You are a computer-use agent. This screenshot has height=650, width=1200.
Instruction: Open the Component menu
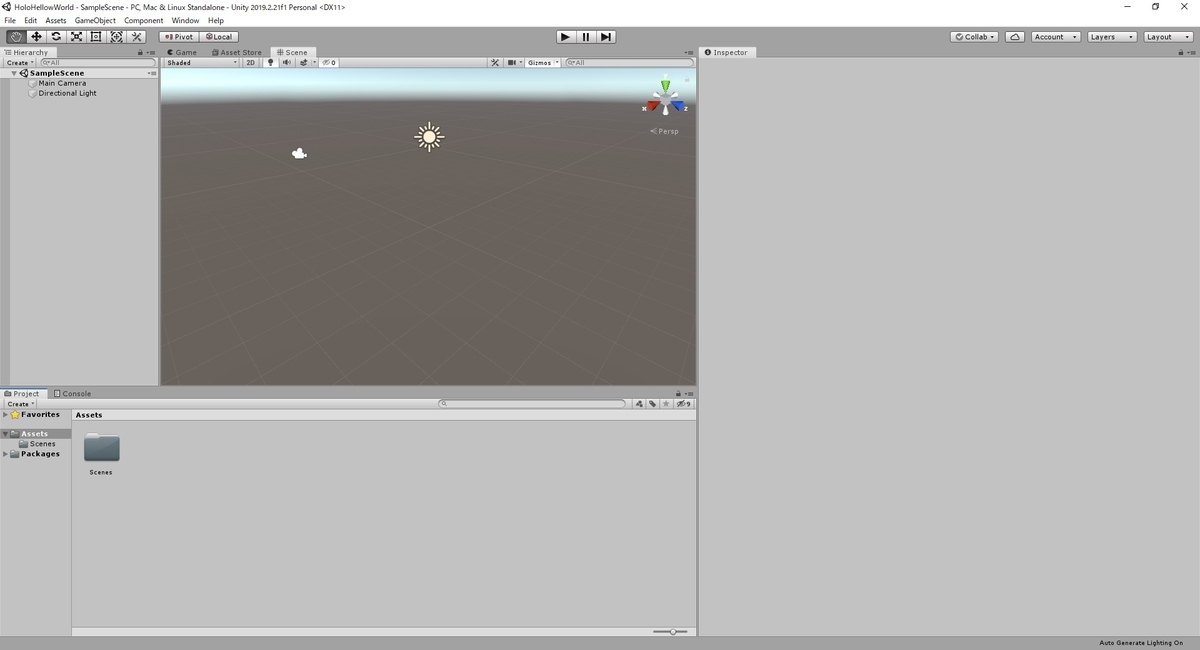143,20
